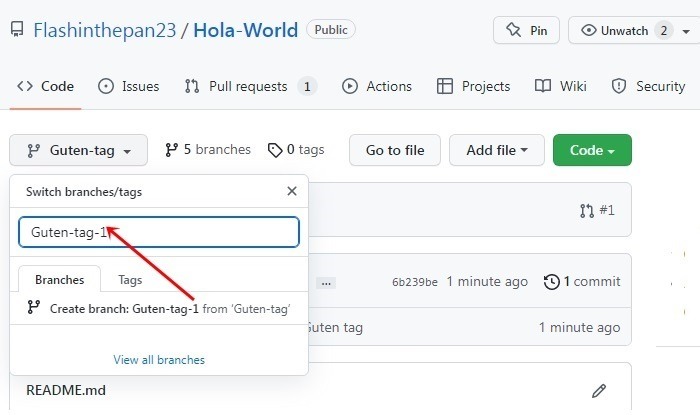Expand the Add file dropdown
Image resolution: width=700 pixels, height=415 pixels.
coord(497,150)
